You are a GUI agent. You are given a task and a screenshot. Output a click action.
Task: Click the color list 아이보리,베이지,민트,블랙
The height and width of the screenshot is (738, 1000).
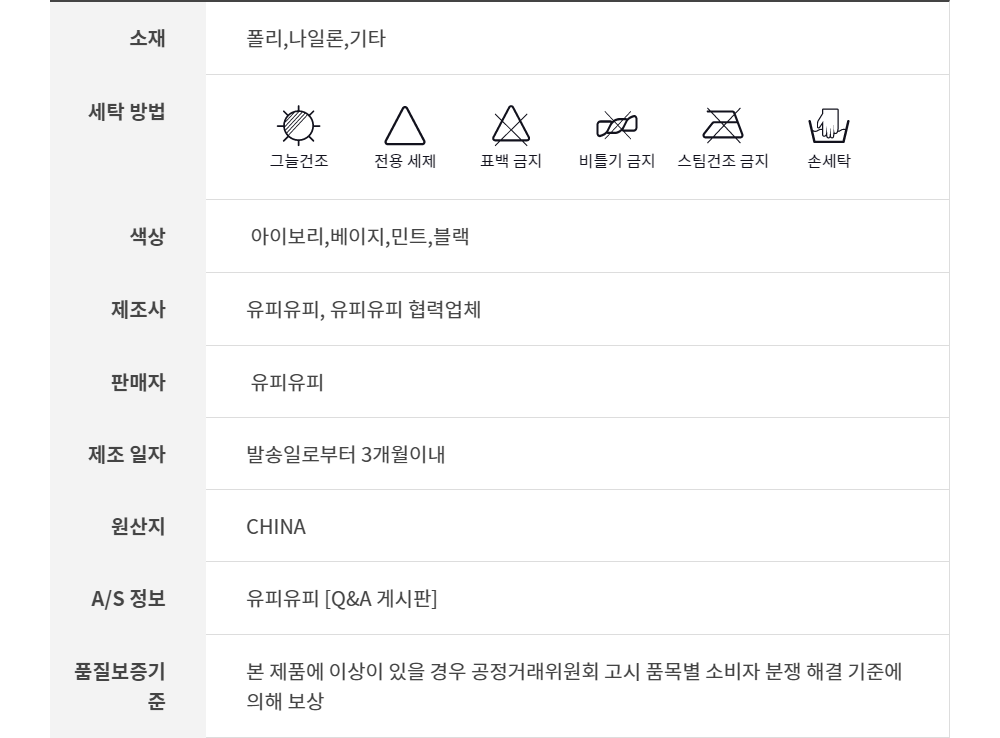360,237
